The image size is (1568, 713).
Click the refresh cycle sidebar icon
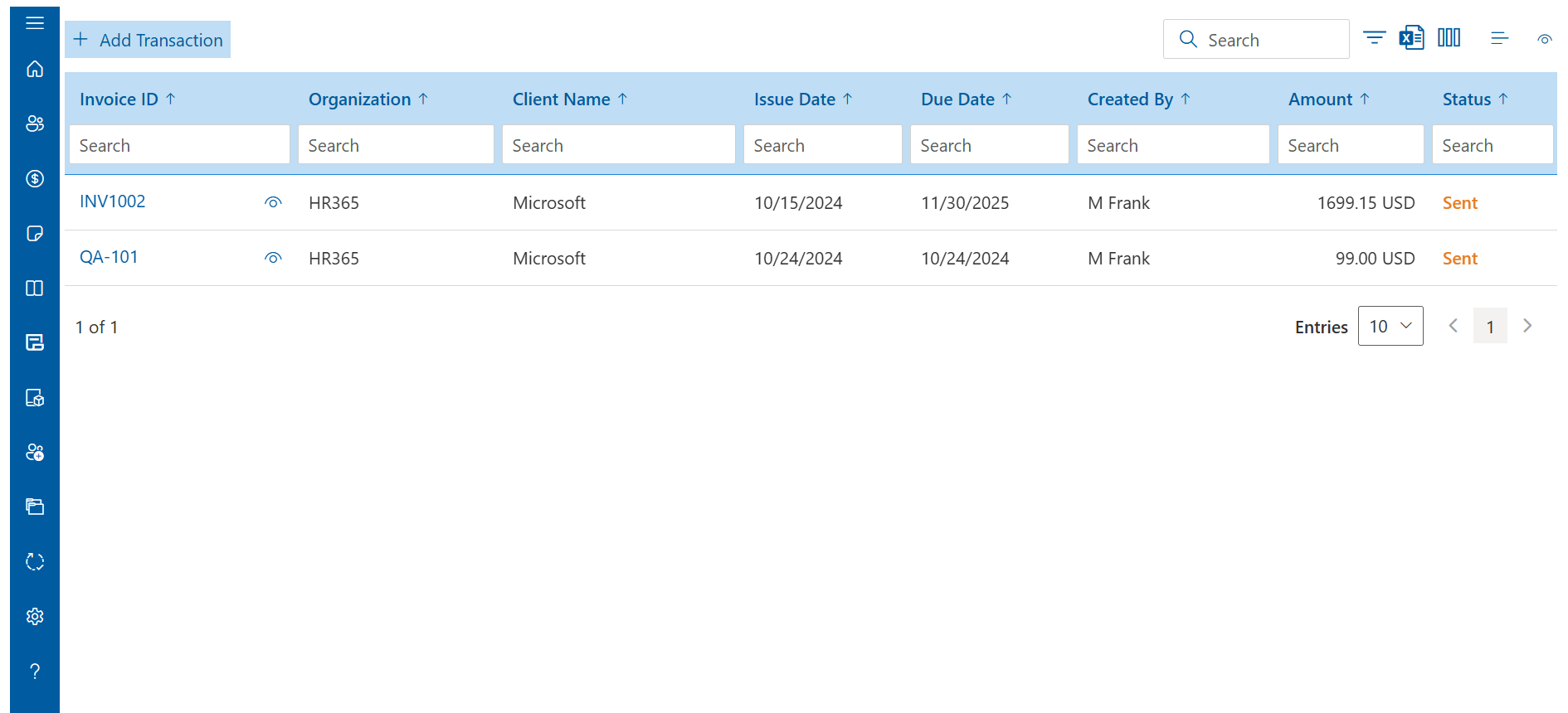[x=35, y=562]
